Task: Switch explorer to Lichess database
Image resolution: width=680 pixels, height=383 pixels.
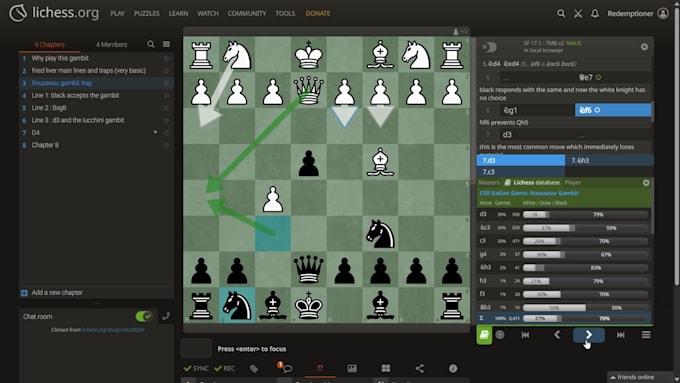Action: click(532, 183)
